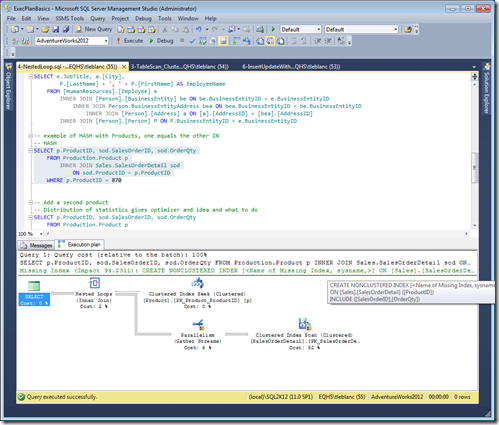Switch output to Results to Text
The height and width of the screenshot is (425, 499).
coord(260,41)
